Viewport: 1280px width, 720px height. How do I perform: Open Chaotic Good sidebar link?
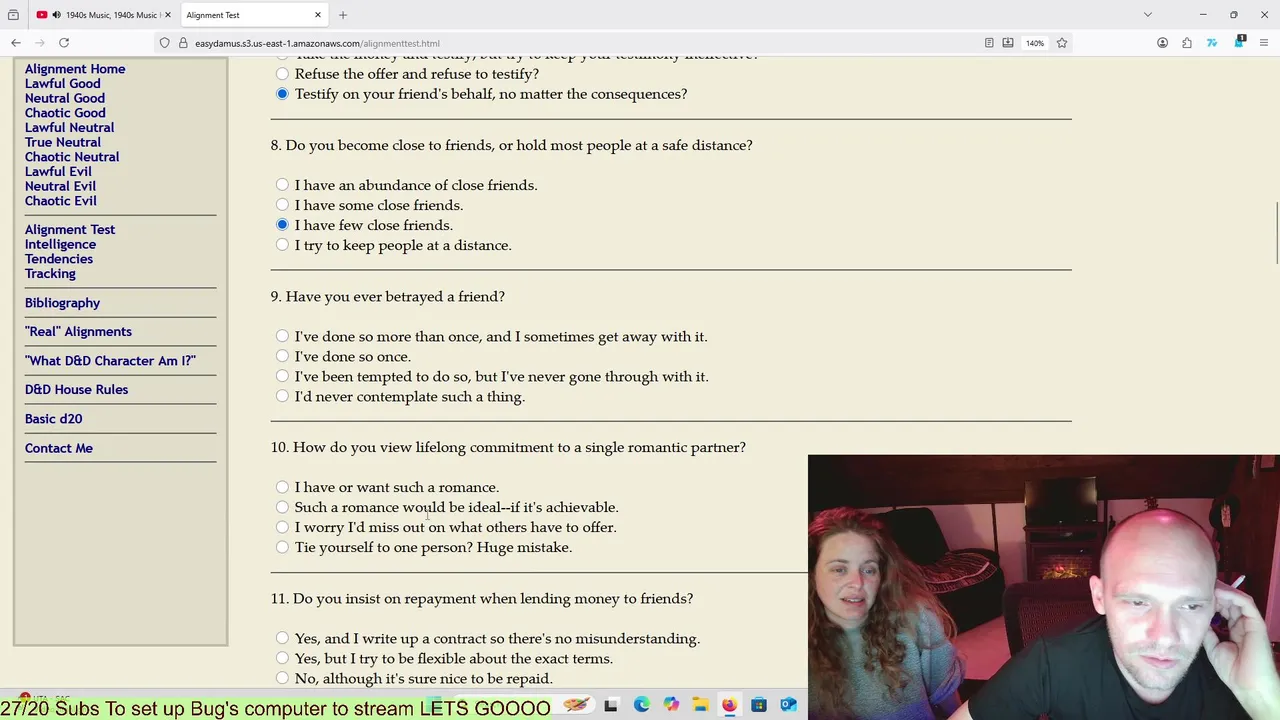tap(65, 113)
